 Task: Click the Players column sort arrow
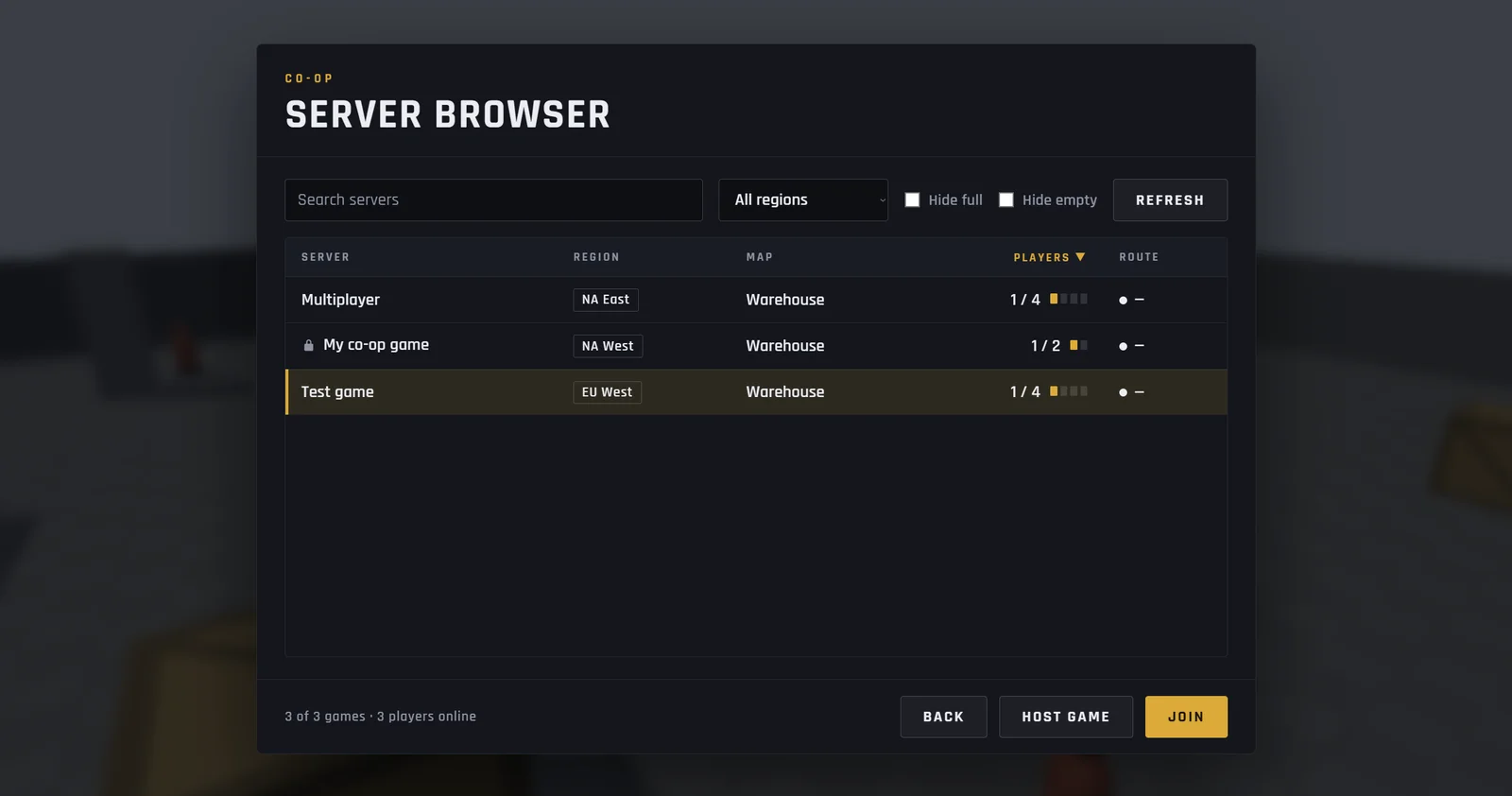point(1080,257)
